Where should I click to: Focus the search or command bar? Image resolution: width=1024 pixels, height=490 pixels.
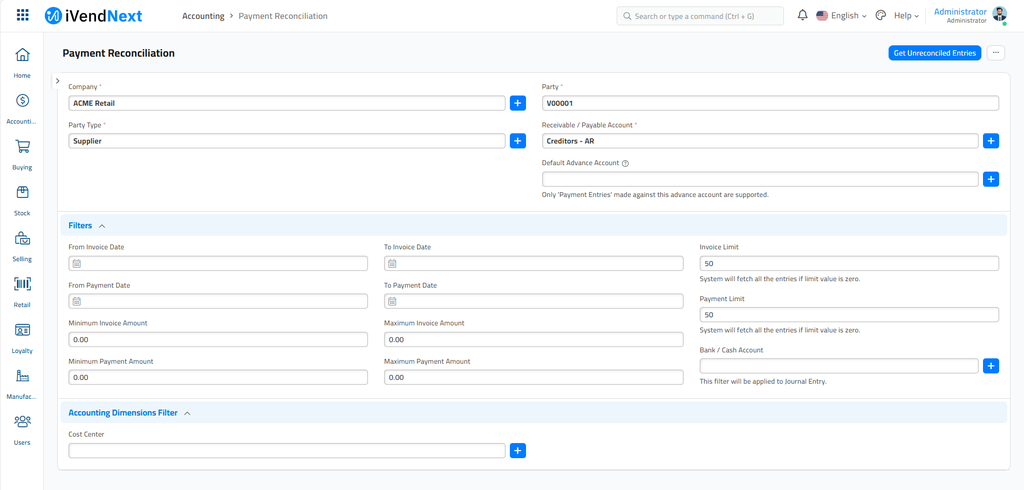pyautogui.click(x=699, y=16)
